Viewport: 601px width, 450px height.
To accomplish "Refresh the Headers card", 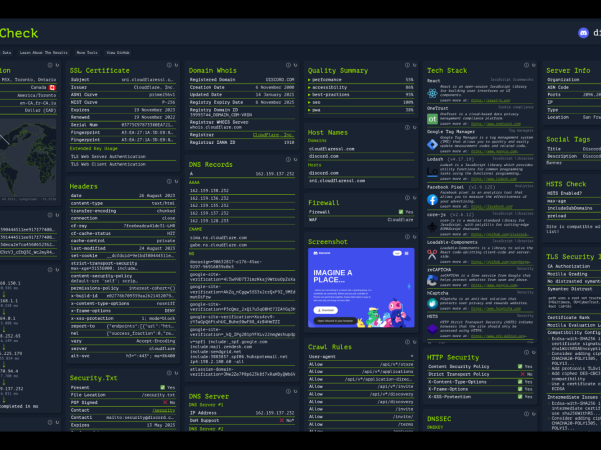I will pos(176,181).
